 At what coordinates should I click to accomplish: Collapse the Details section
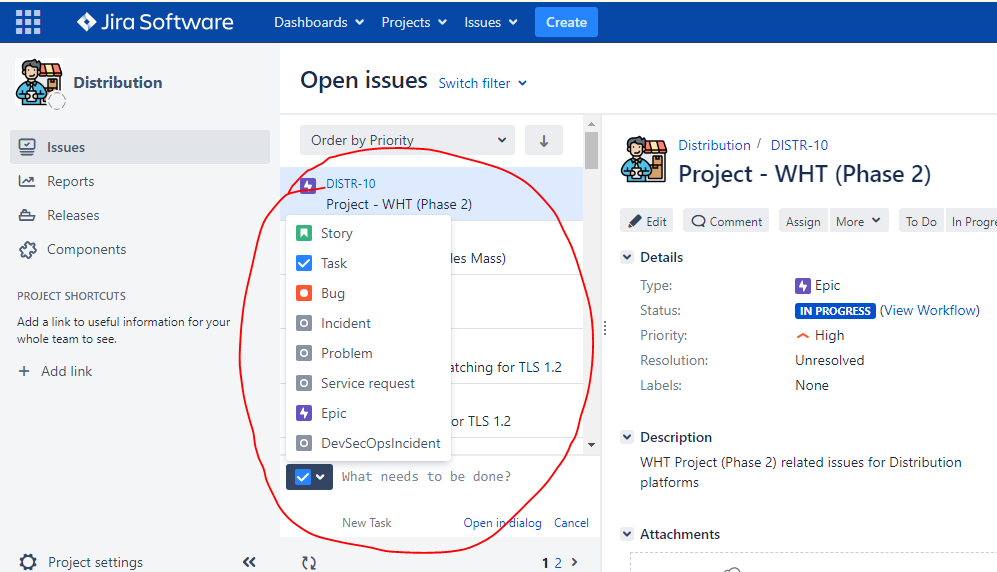[627, 257]
